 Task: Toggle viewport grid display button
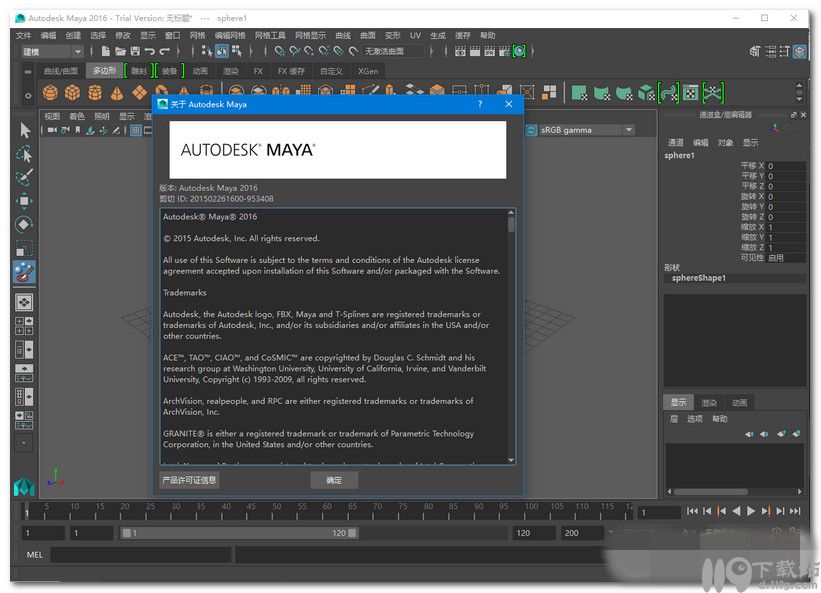coord(136,130)
